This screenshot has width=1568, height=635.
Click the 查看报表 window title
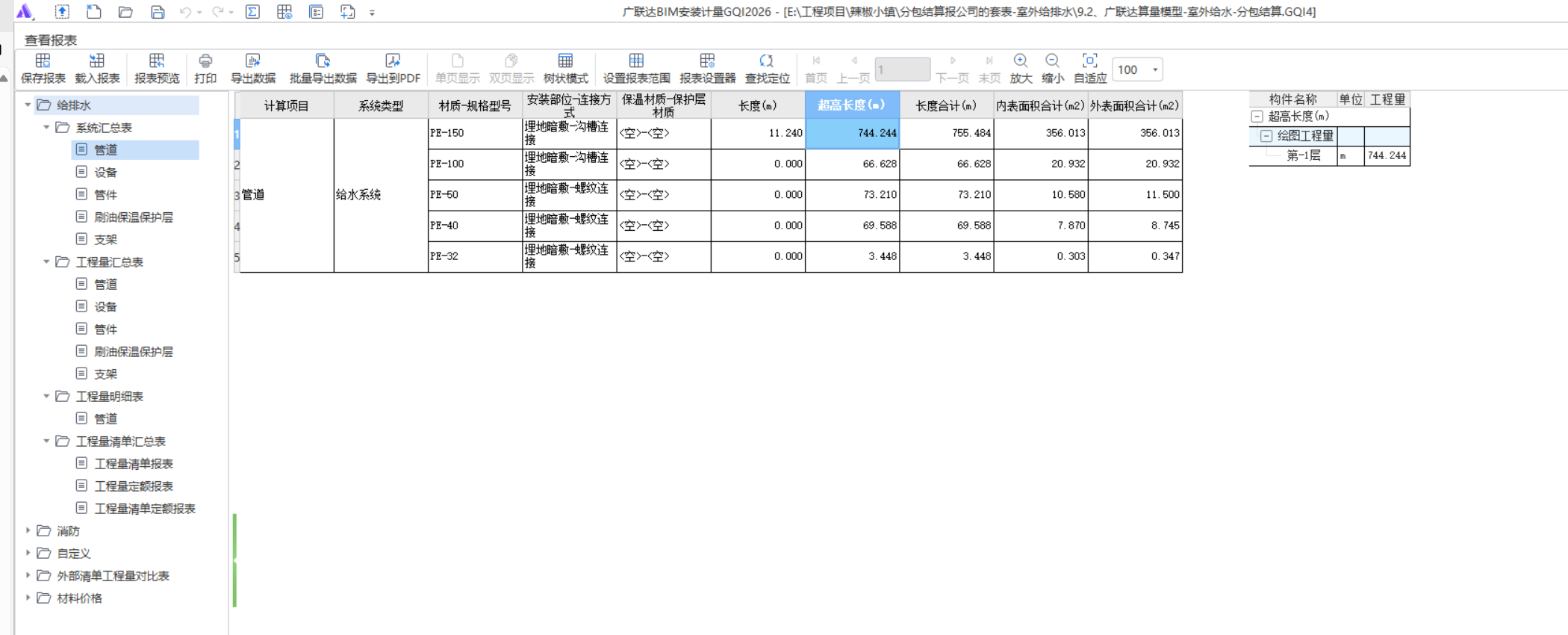pos(51,40)
